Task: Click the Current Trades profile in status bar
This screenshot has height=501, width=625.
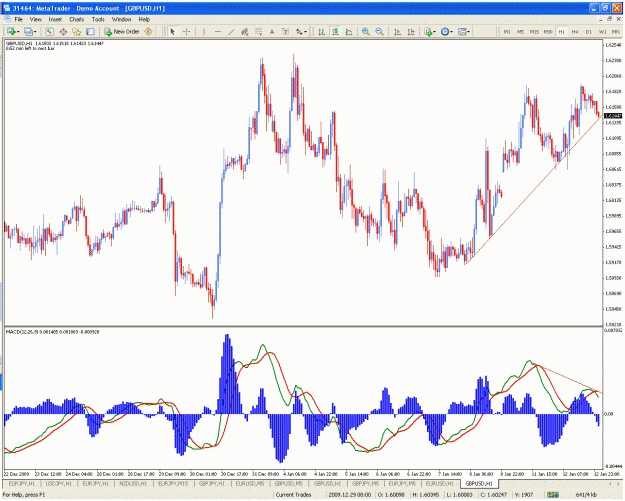Action: pyautogui.click(x=293, y=495)
